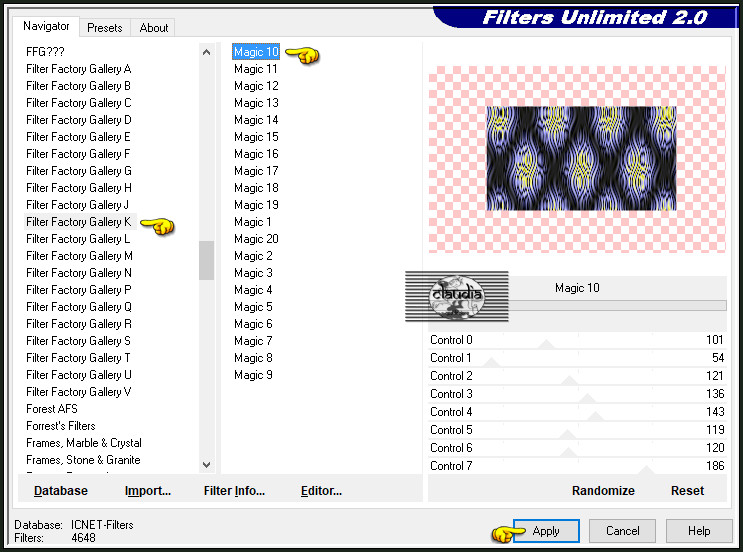Switch to the Navigator tab
Viewport: 743px width, 552px height.
[x=46, y=27]
